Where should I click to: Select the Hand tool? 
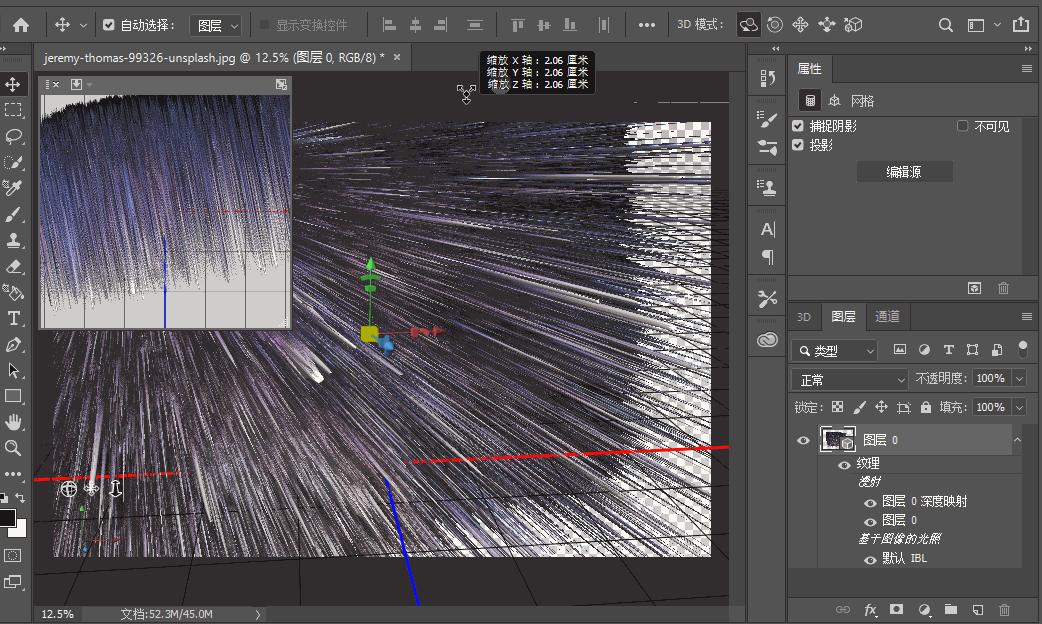[x=14, y=422]
